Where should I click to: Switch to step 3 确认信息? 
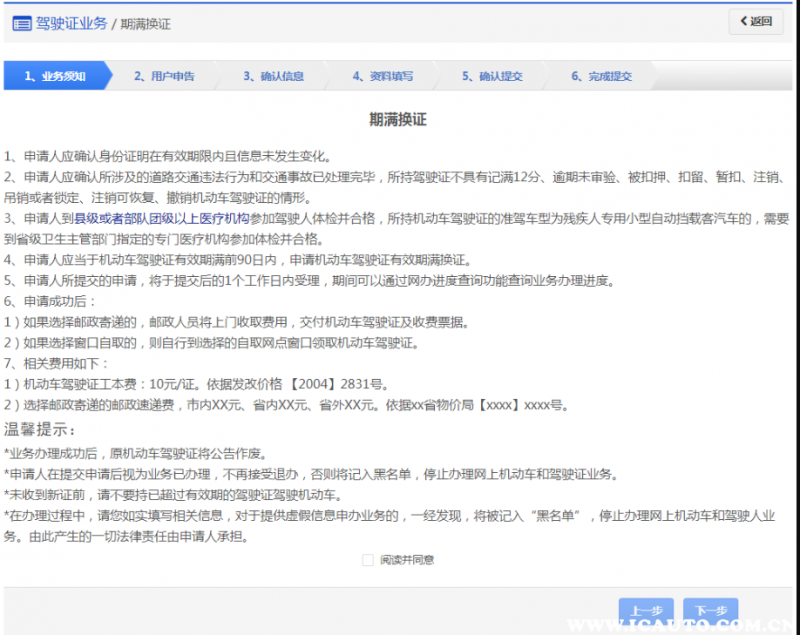273,76
